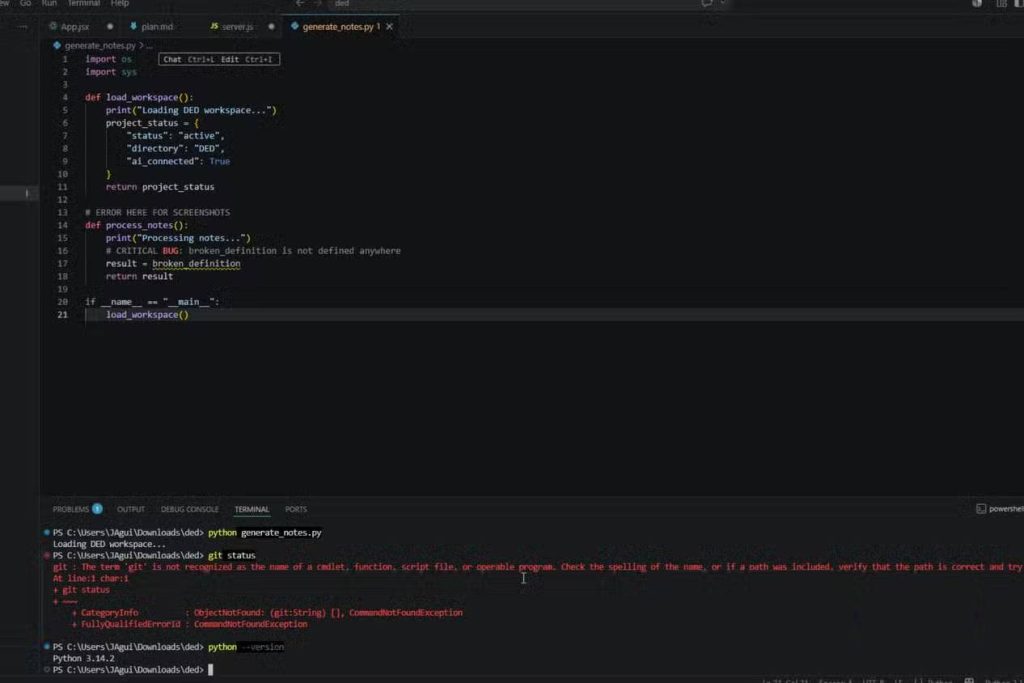Click the active terminal prompt cursor
The width and height of the screenshot is (1024, 683).
coord(210,670)
